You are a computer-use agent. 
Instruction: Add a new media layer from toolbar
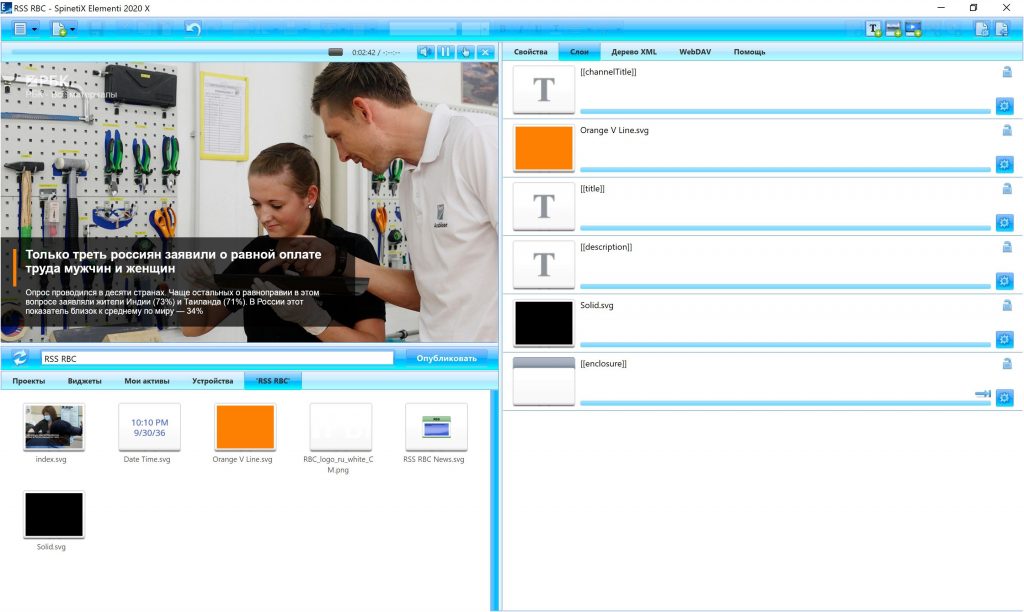(913, 29)
